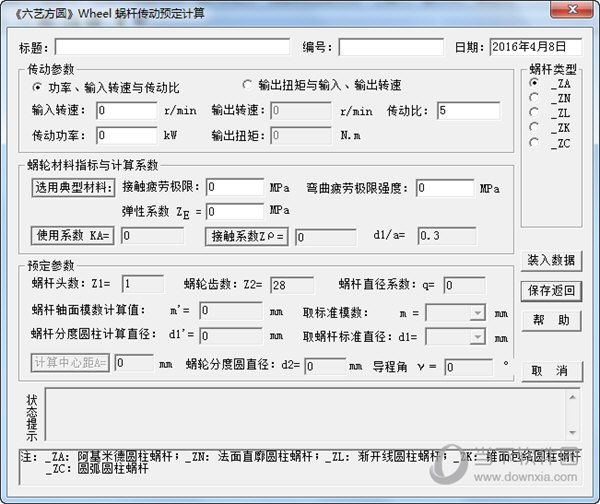
Task: Select the 功率、输入转速与传动比 radio option
Action: 38,88
